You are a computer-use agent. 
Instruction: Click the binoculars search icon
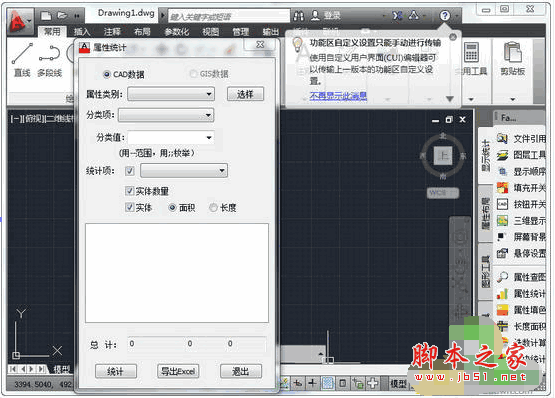298,16
